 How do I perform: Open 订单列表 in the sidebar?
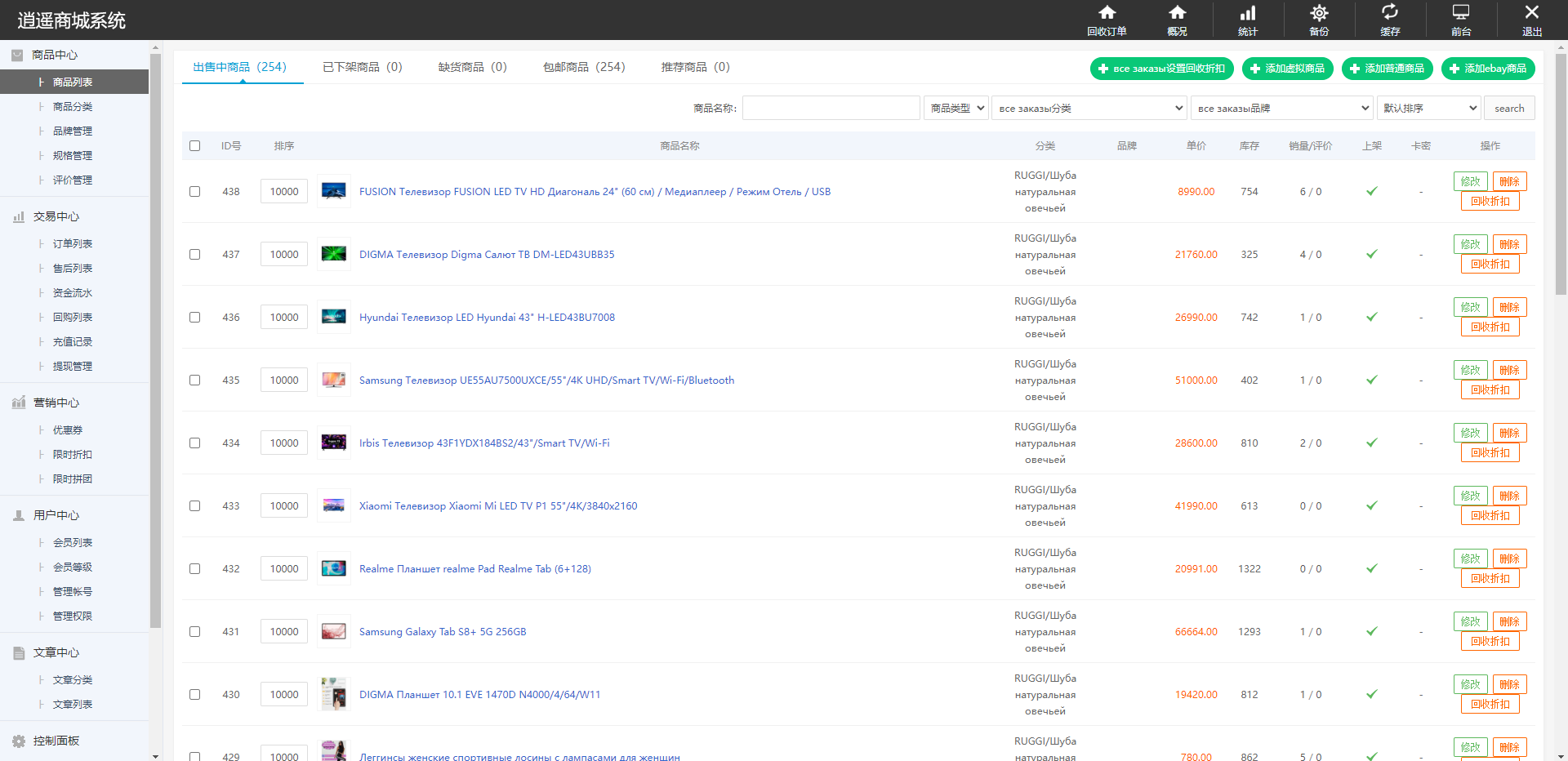[x=73, y=243]
